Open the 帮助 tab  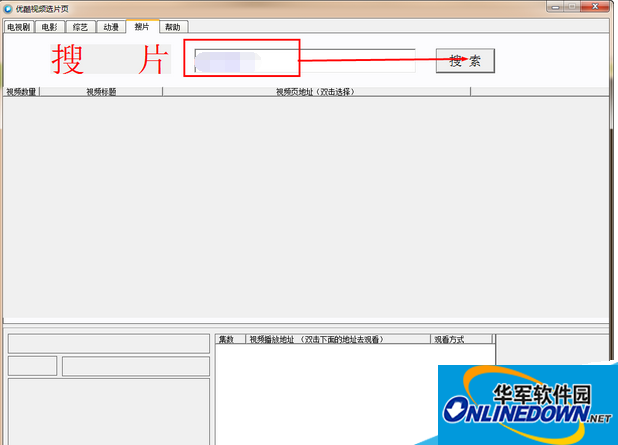click(173, 27)
